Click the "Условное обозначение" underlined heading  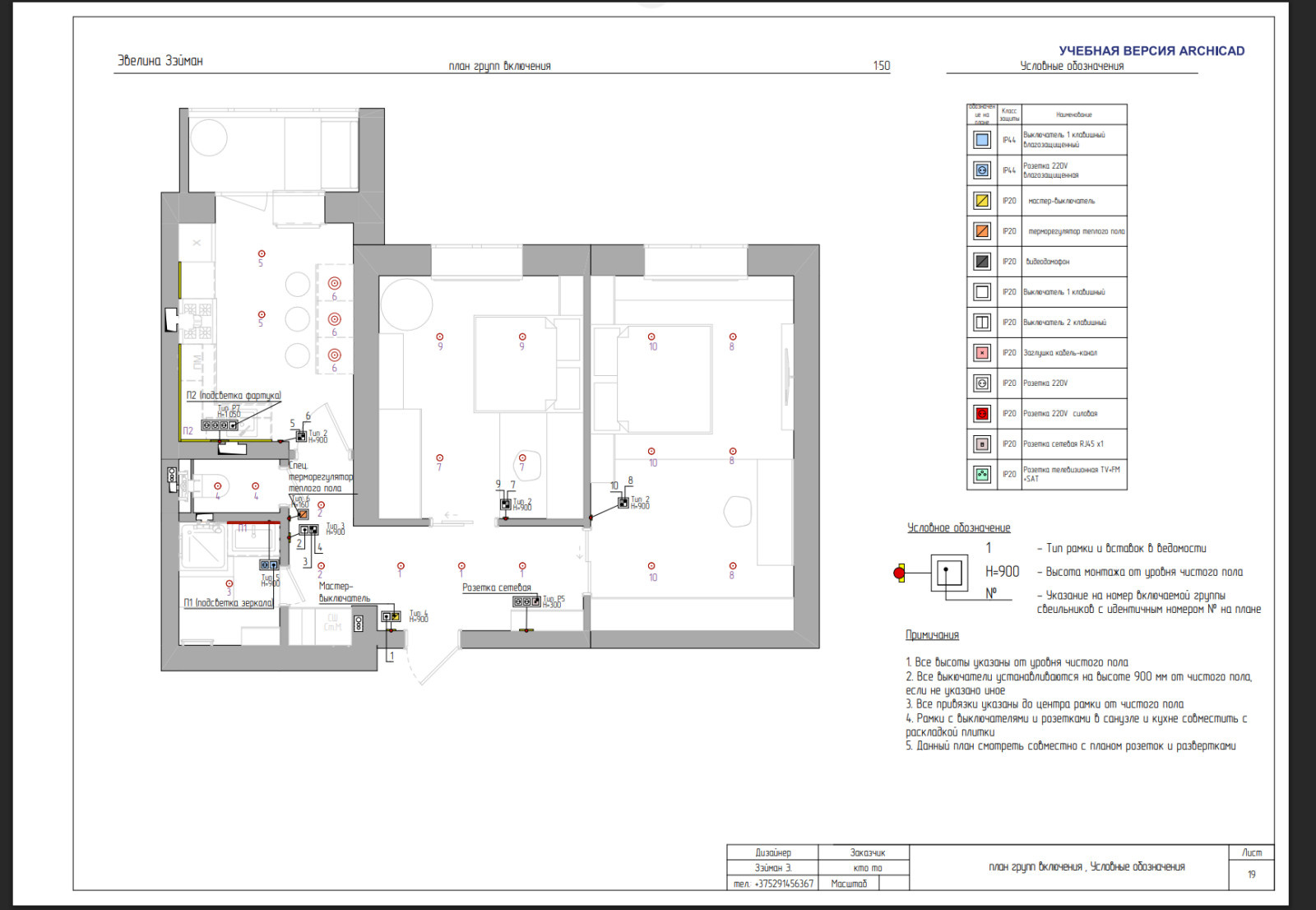(x=958, y=528)
